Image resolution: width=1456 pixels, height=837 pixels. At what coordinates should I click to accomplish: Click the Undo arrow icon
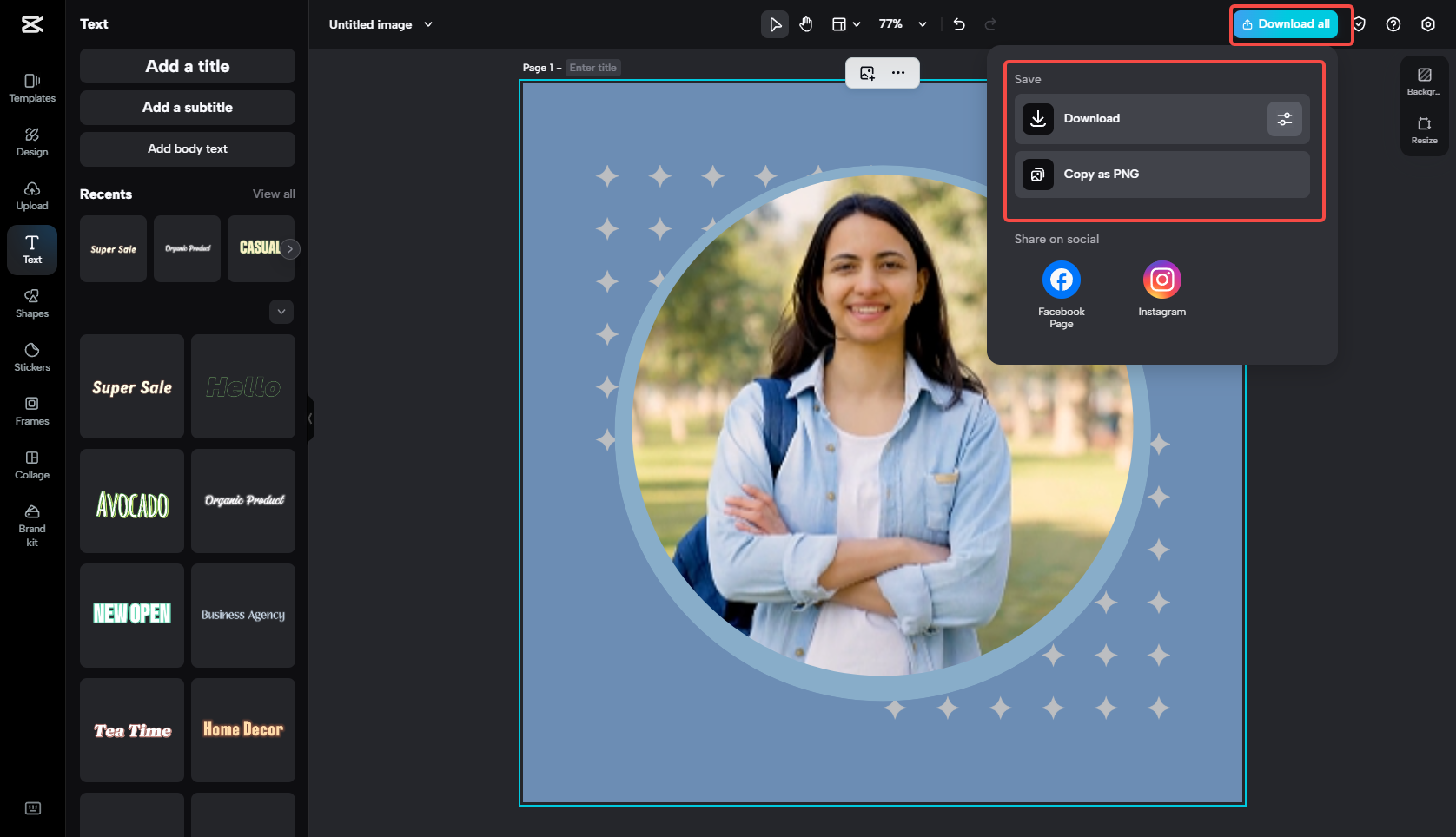pos(959,24)
